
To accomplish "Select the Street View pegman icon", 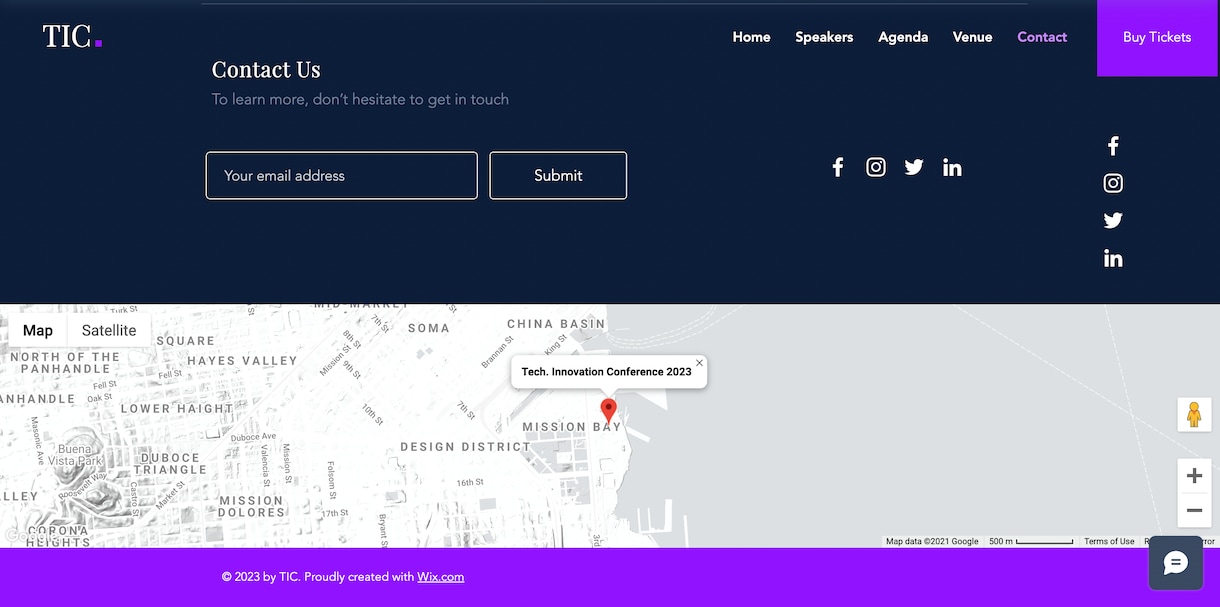I will pyautogui.click(x=1194, y=414).
